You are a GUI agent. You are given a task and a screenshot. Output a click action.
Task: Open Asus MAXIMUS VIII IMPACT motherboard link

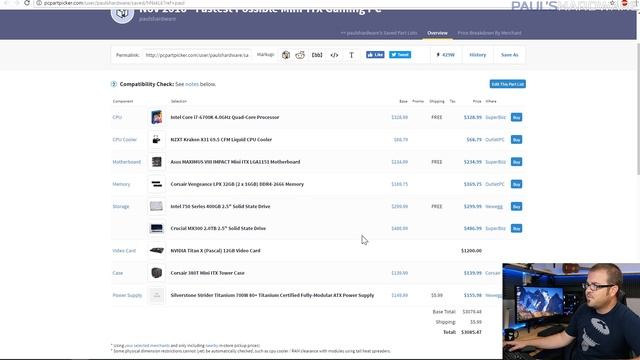tap(235, 162)
